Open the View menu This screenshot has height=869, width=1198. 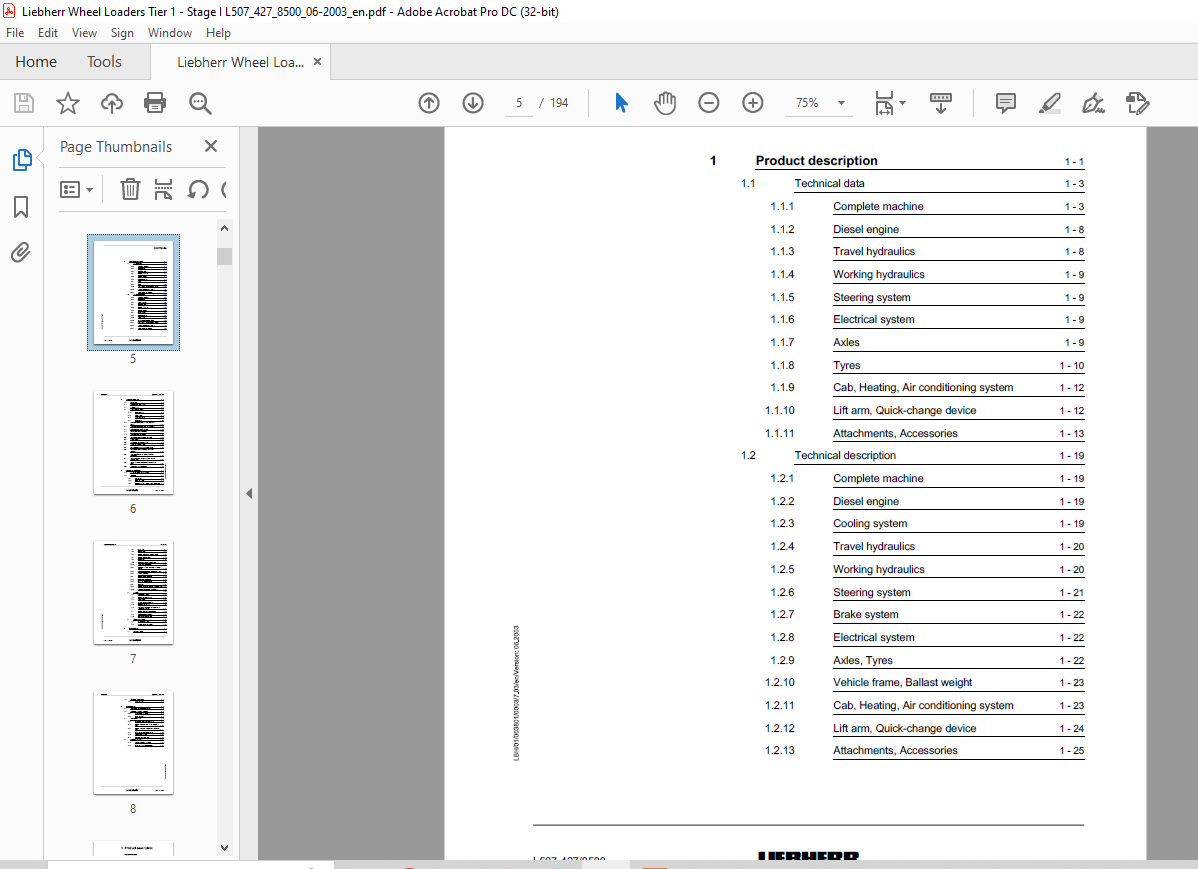tap(84, 33)
